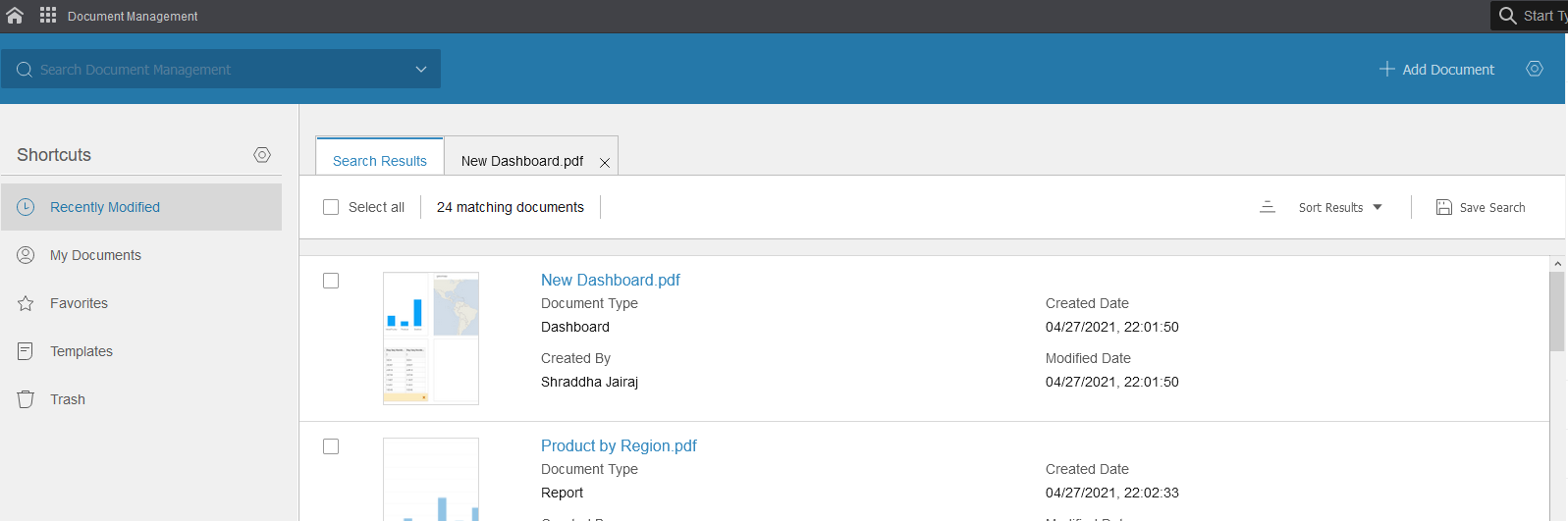Open the app grid menu icon

click(x=48, y=16)
